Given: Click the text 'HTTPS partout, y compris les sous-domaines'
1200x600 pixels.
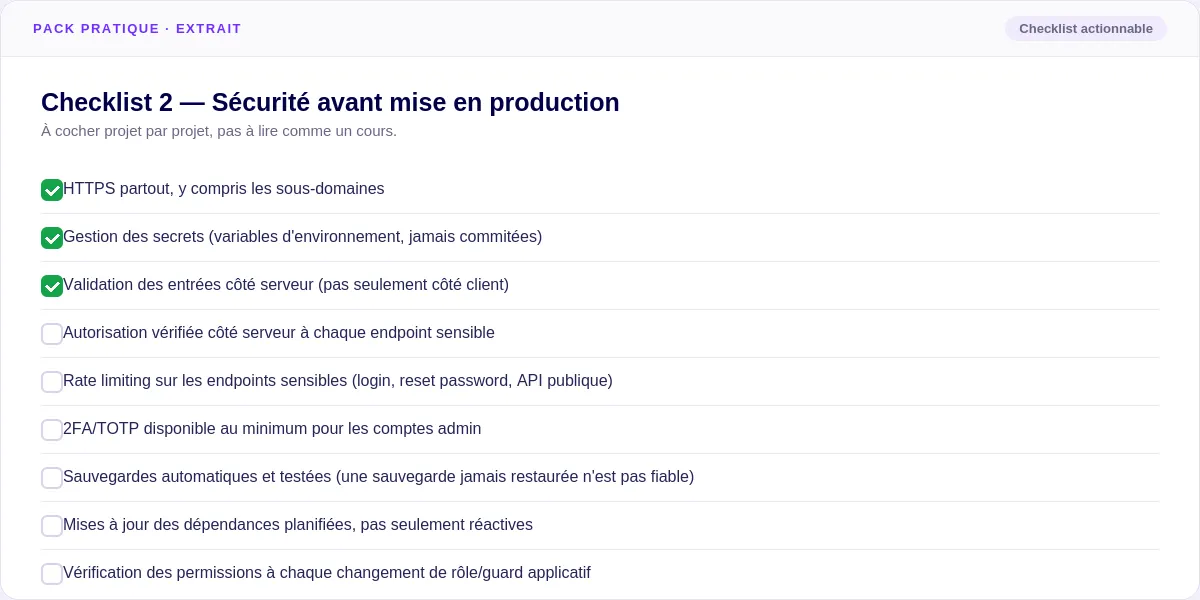Looking at the screenshot, I should [x=224, y=189].
